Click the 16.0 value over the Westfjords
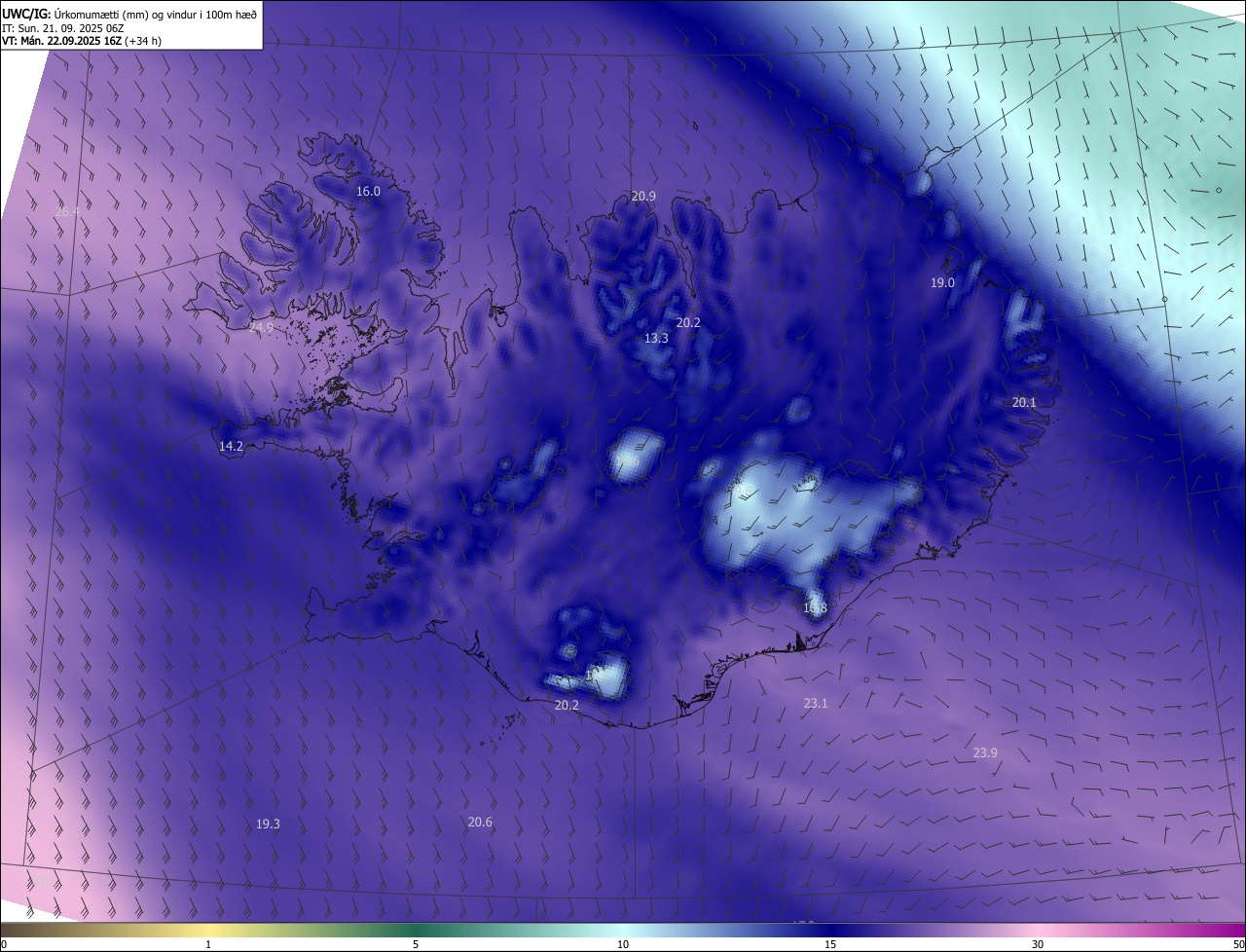The width and height of the screenshot is (1246, 952). click(x=368, y=192)
